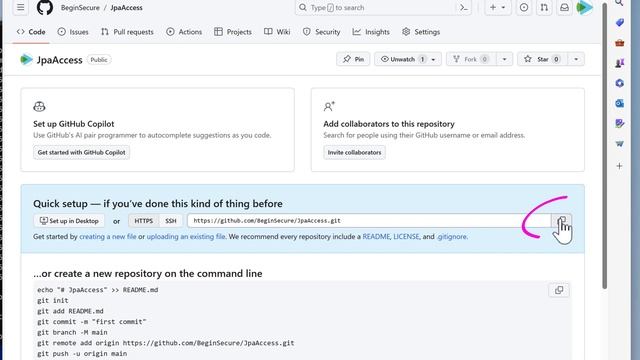
Task: Click the repository URL text field
Action: (x=369, y=221)
